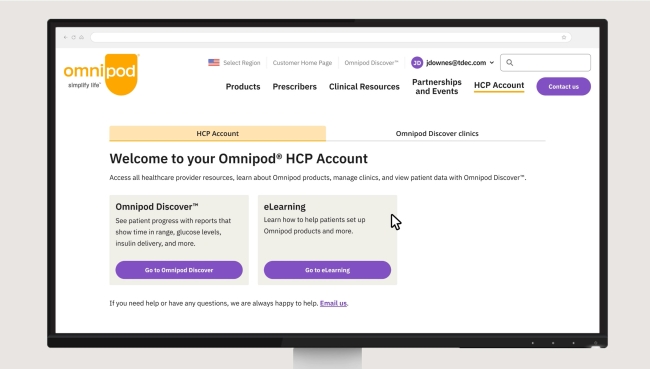Screen dimensions: 650x369
Task: Click Go to Omnipod Discover button
Action: [179, 270]
